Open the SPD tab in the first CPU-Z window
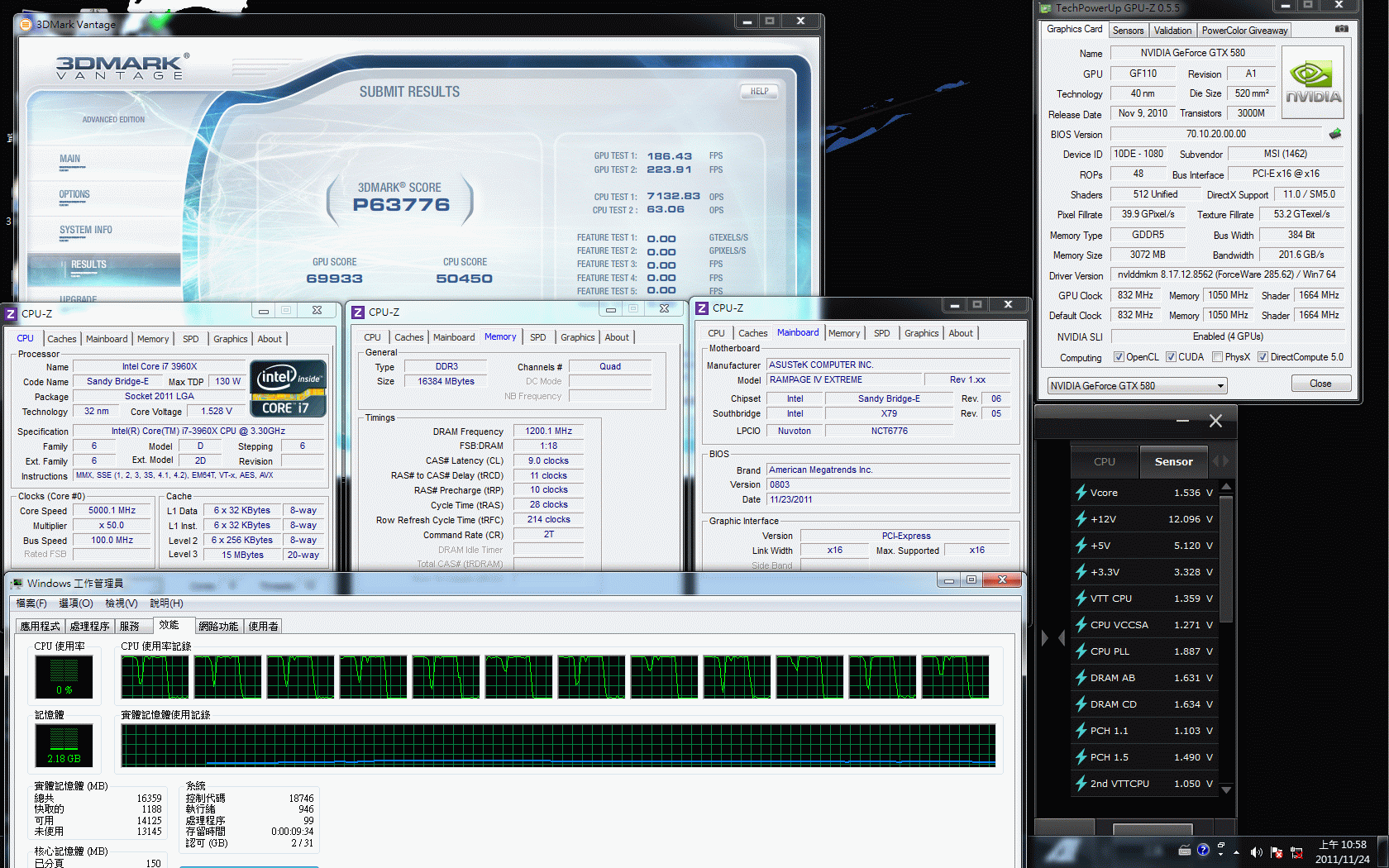This screenshot has height=868, width=1389. pos(191,339)
